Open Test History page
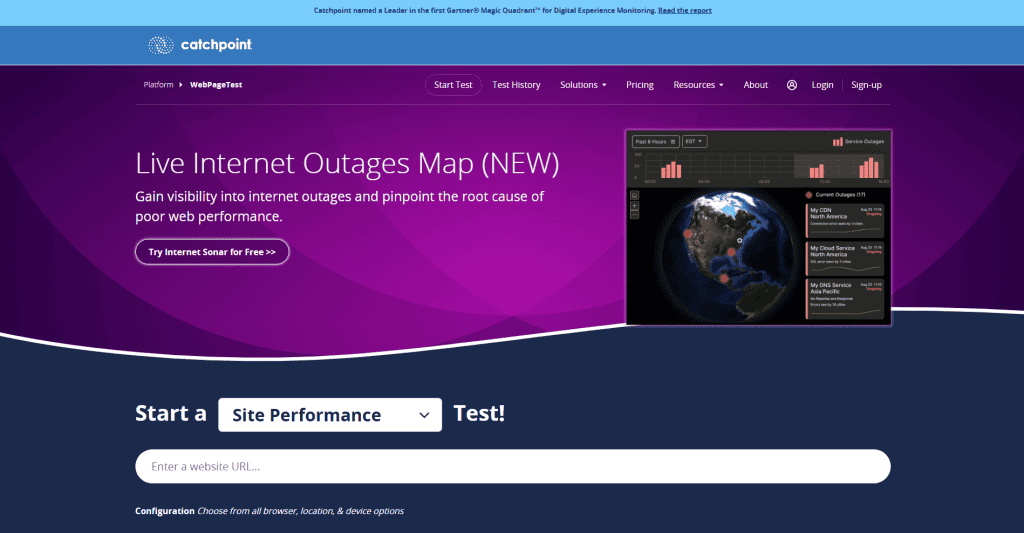The image size is (1024, 533). [516, 85]
